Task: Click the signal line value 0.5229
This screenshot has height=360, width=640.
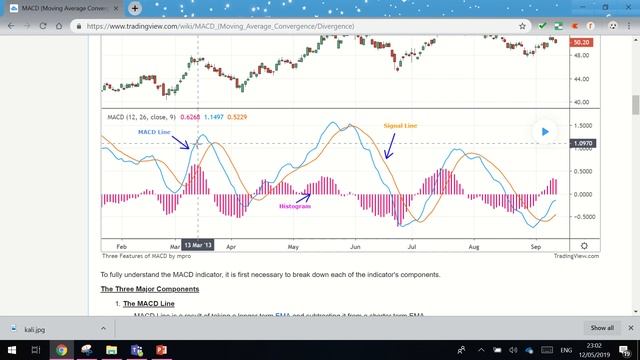Action: click(237, 117)
